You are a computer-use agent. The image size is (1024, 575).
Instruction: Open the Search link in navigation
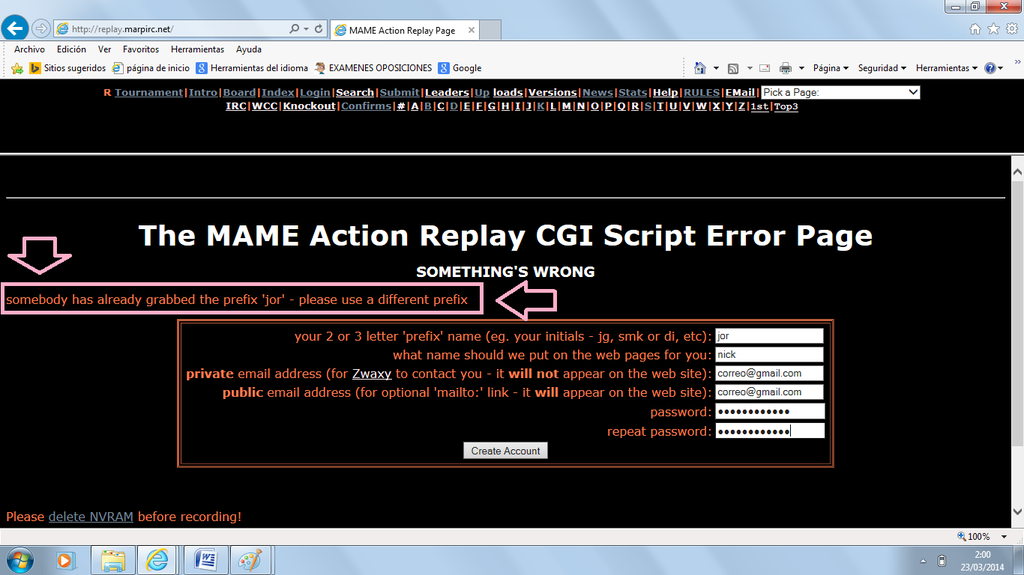[x=355, y=92]
